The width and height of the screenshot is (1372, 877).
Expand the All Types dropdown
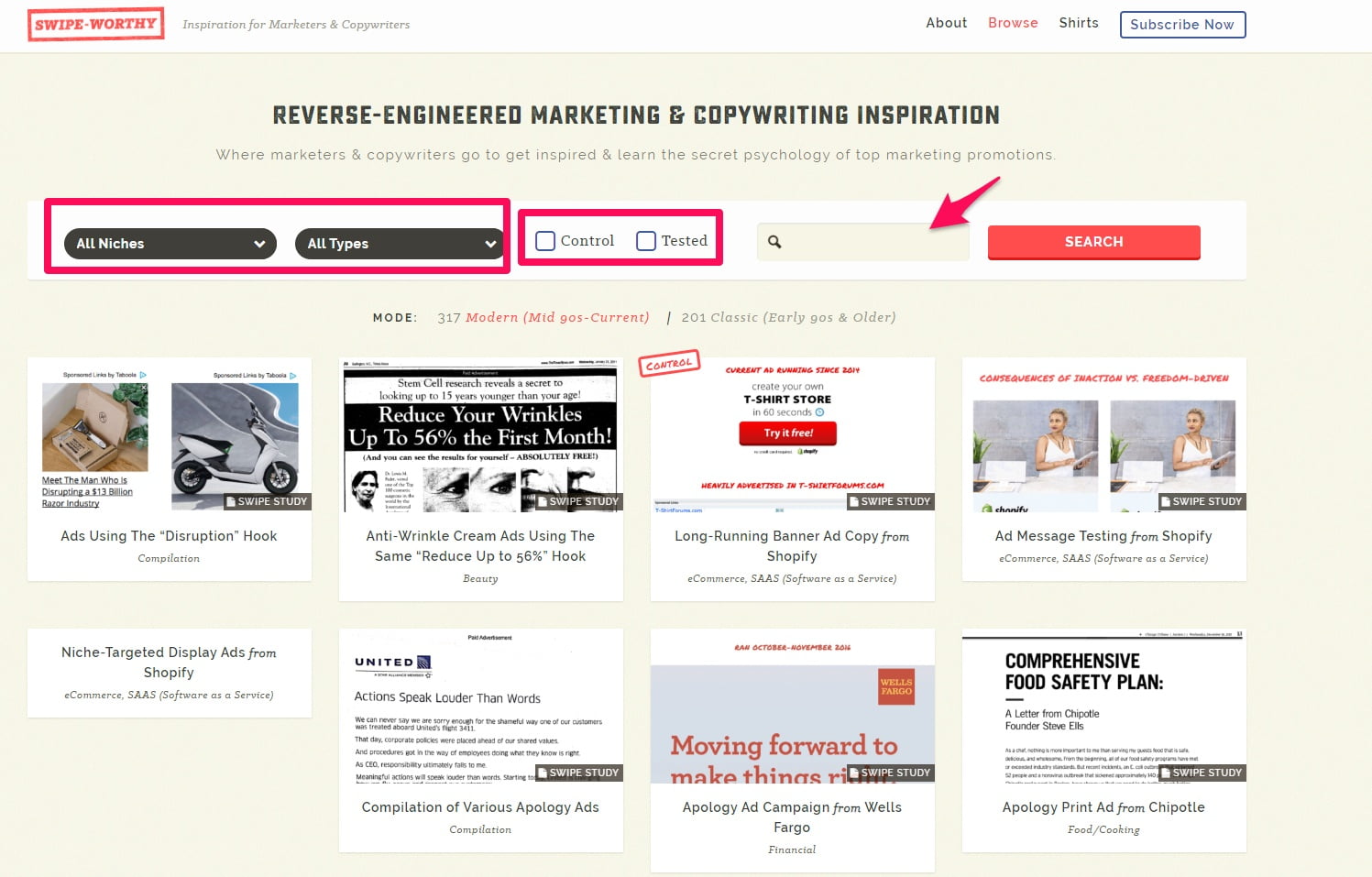400,244
